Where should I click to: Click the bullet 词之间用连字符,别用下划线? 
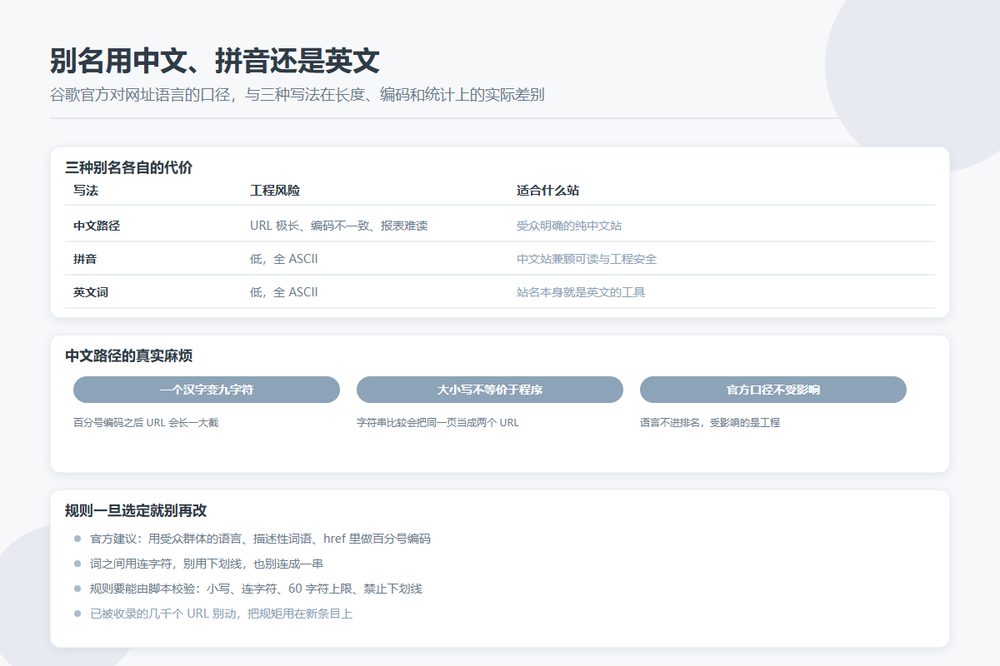coord(207,563)
